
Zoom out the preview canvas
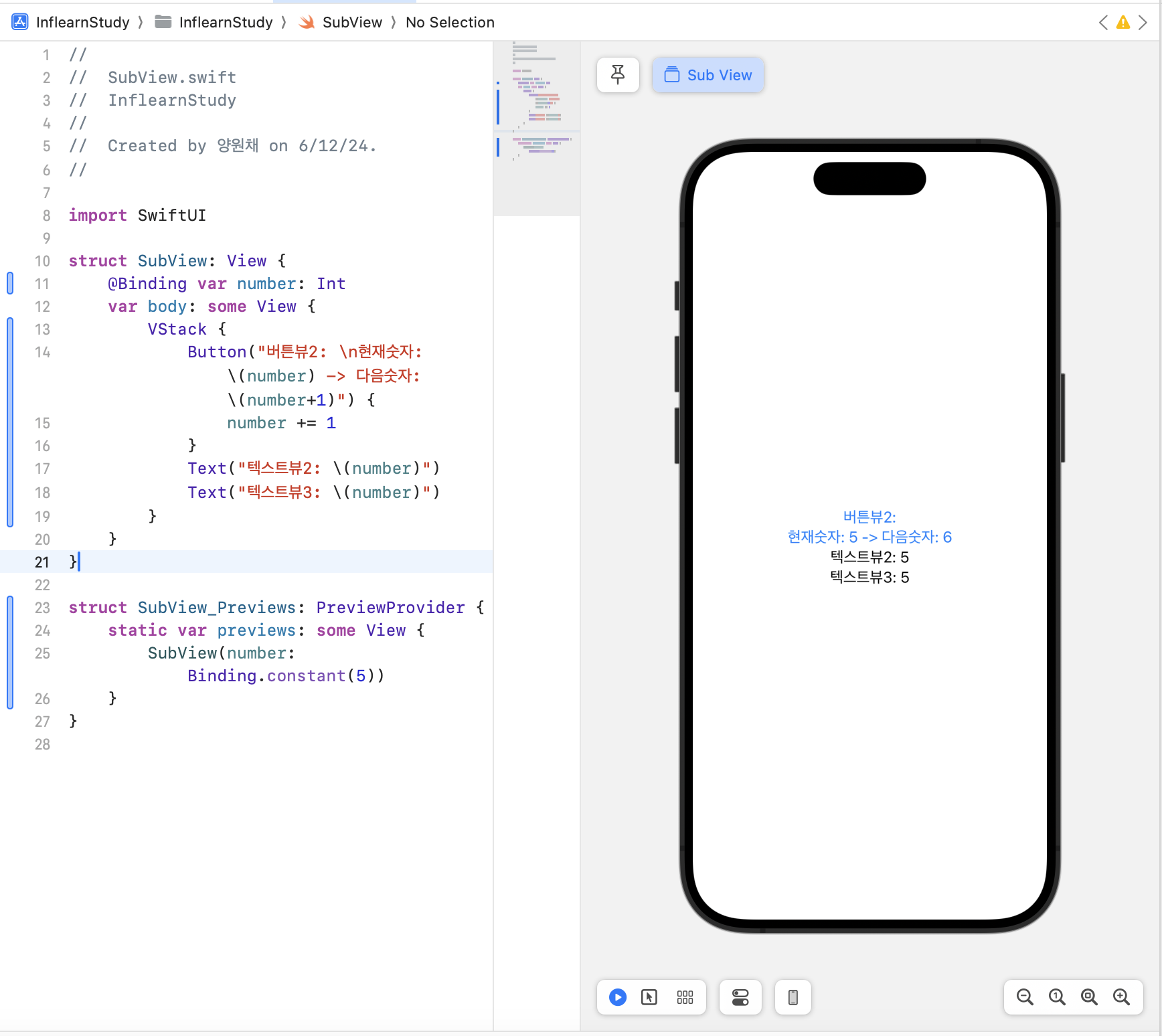tap(1025, 997)
